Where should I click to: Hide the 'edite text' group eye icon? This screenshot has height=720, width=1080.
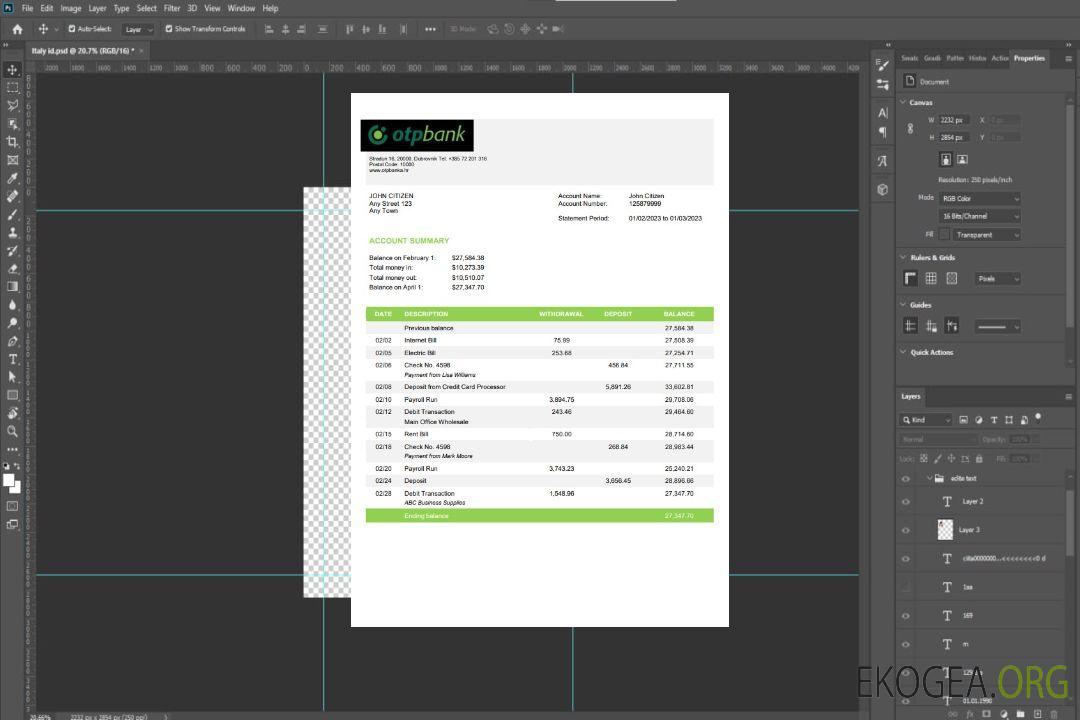click(906, 479)
